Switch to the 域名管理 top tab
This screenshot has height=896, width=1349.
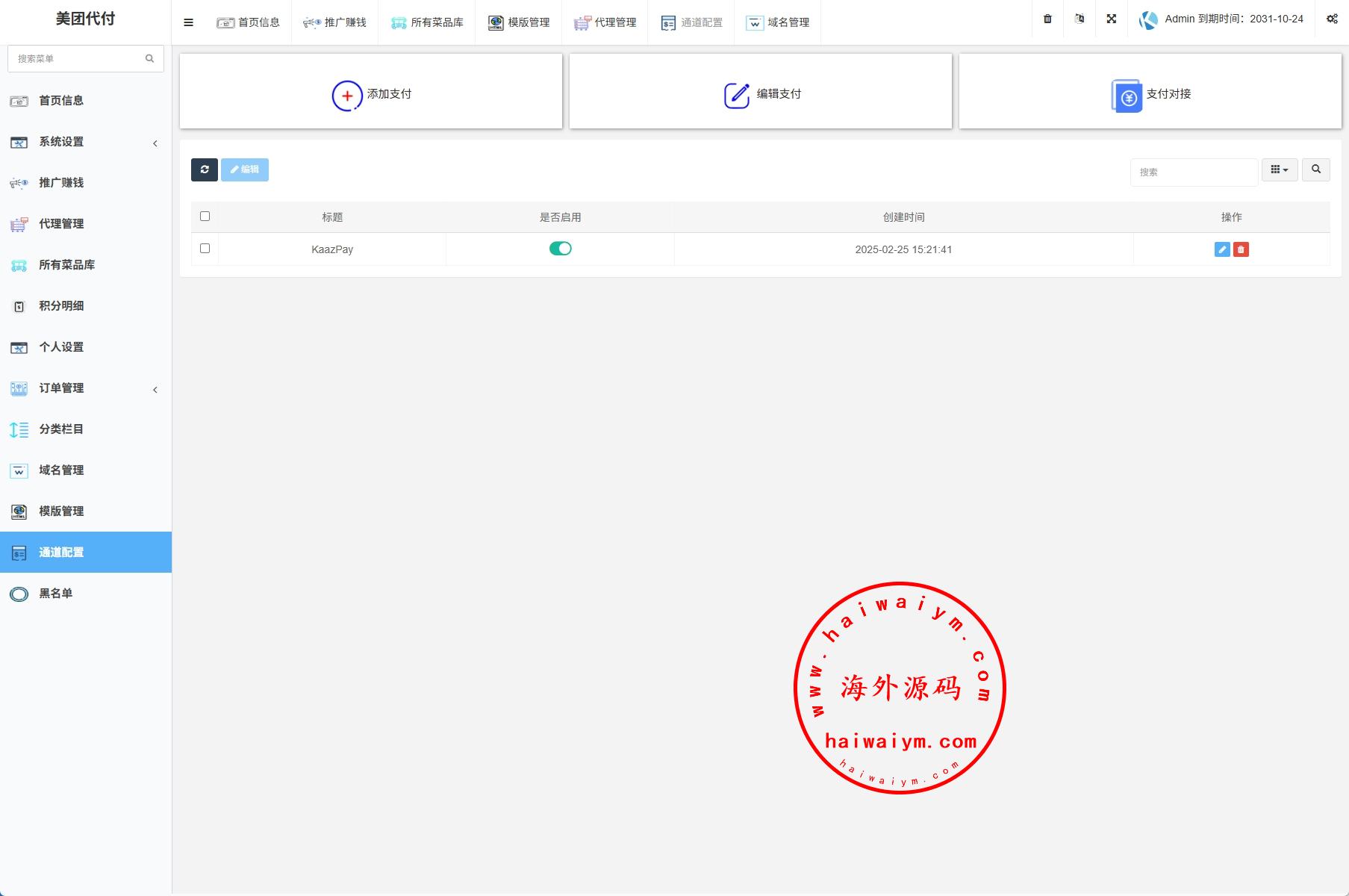click(x=778, y=22)
